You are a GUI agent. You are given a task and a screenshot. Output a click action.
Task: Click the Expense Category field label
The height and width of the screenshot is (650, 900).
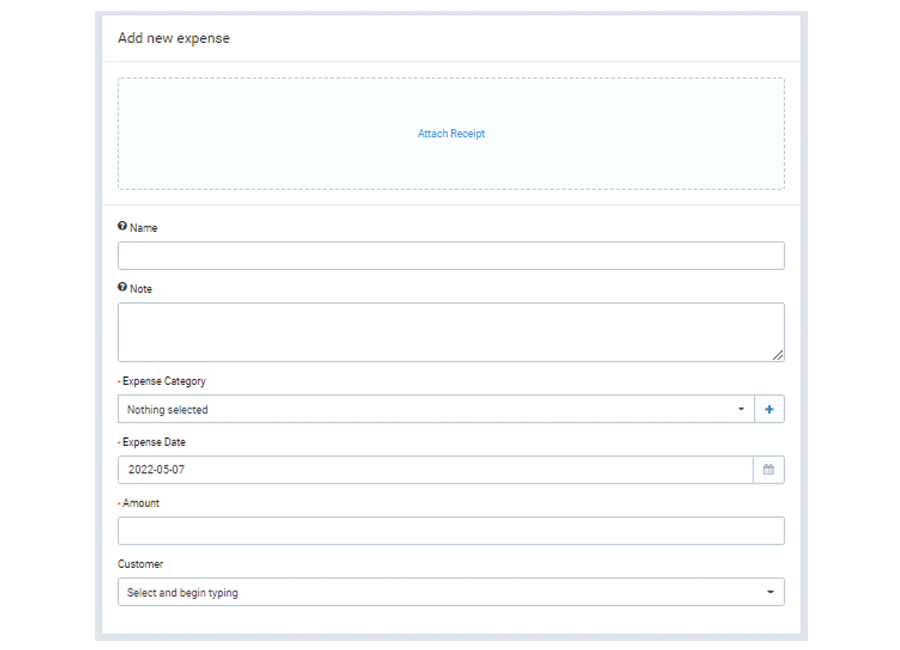click(x=164, y=381)
